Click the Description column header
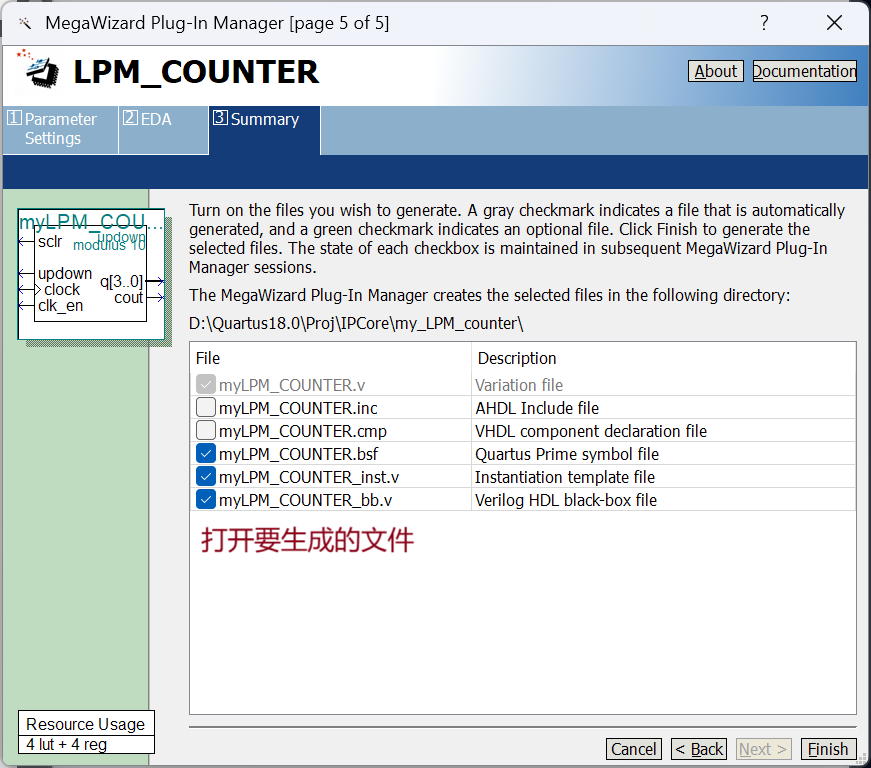 tap(517, 358)
